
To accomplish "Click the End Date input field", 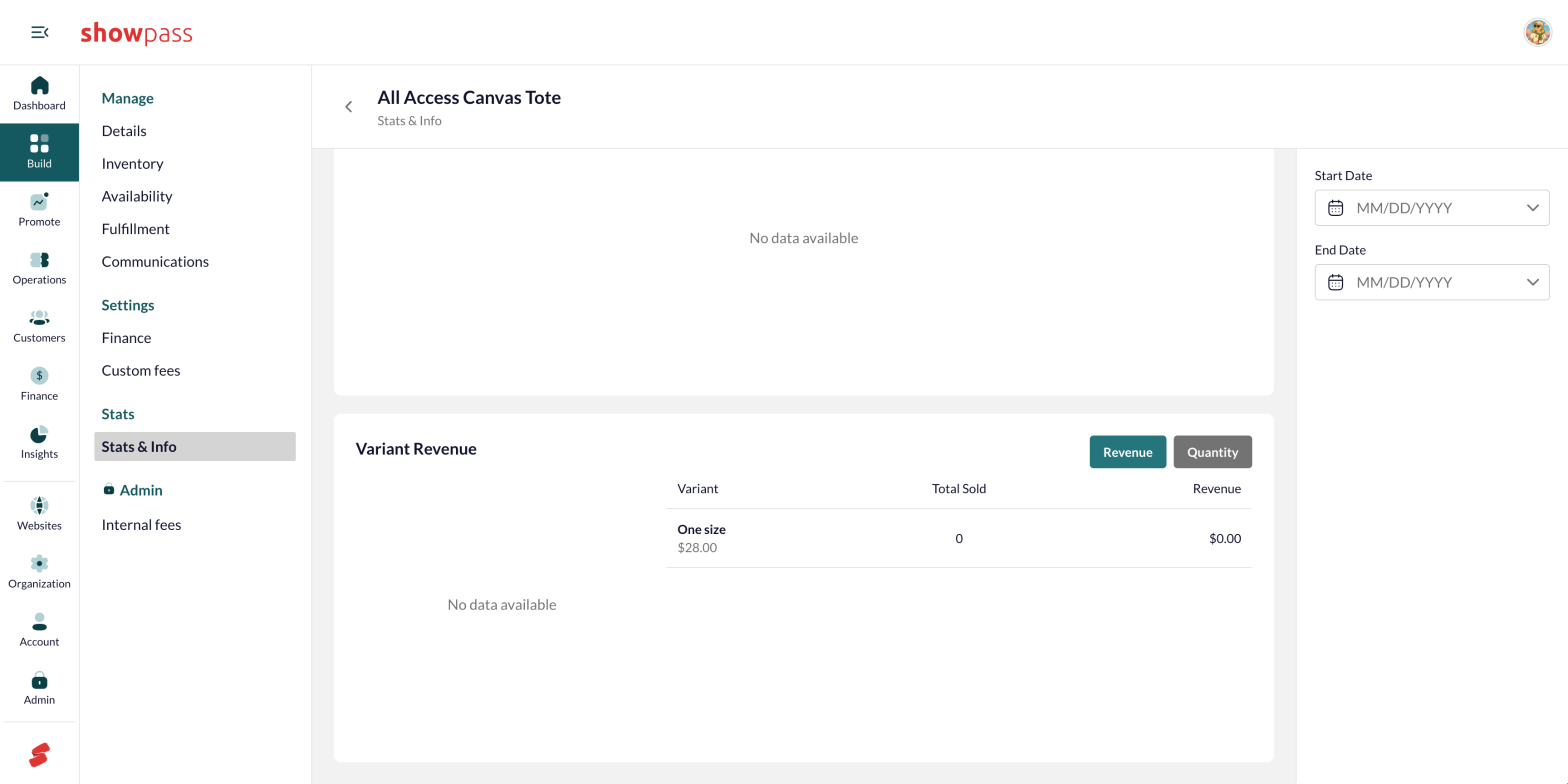I will (x=1431, y=282).
